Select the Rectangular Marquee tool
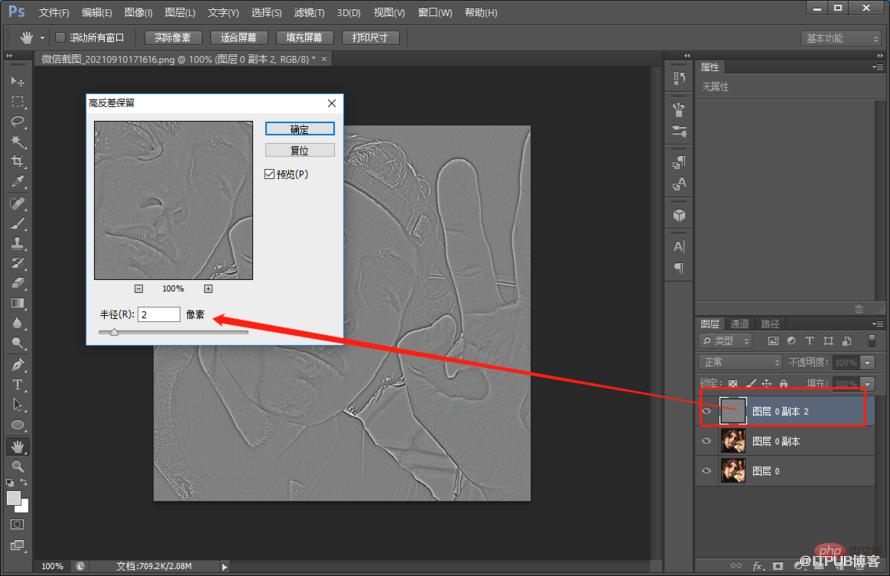Image resolution: width=890 pixels, height=576 pixels. pyautogui.click(x=18, y=102)
